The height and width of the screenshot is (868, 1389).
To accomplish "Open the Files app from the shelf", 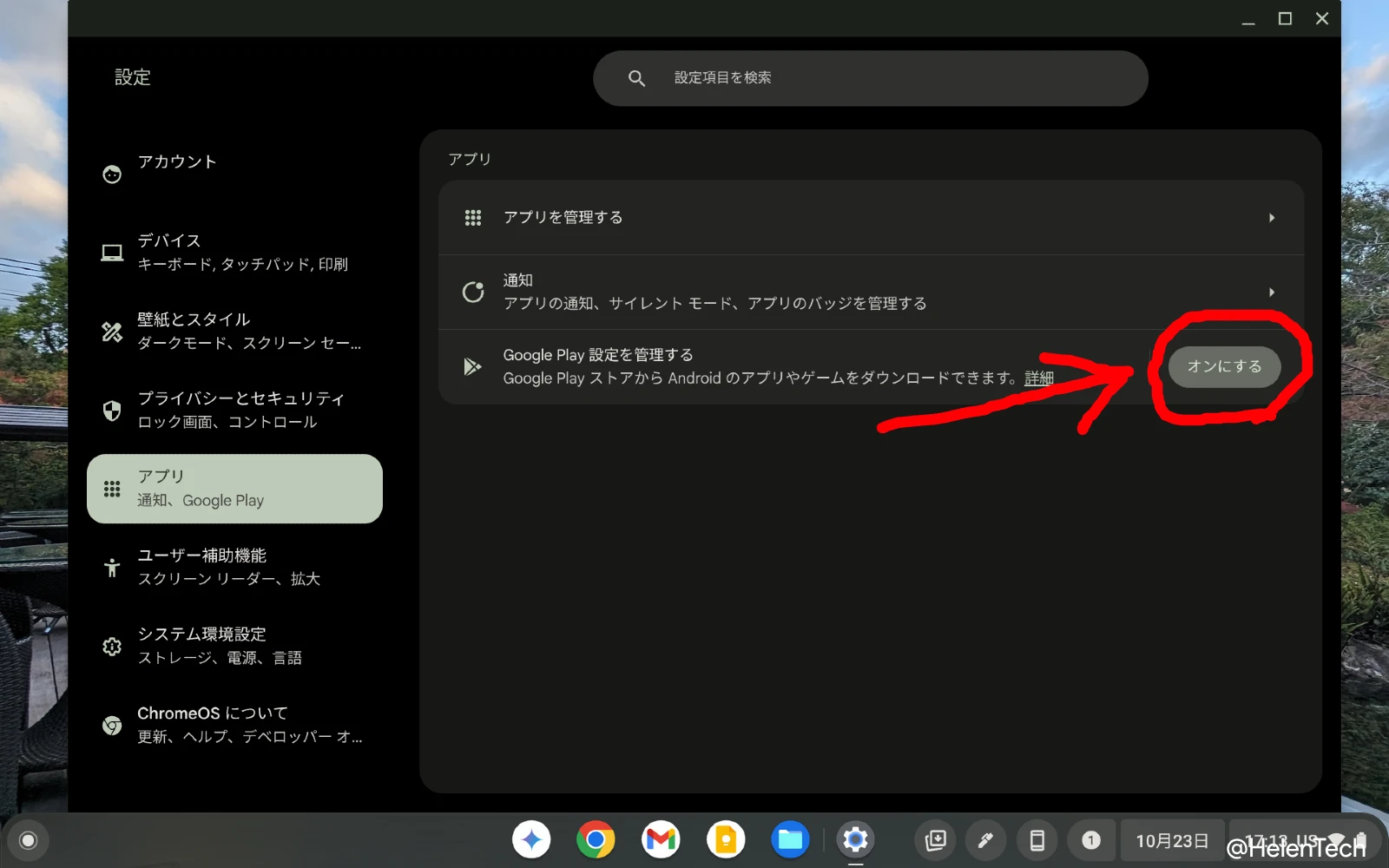I will pos(790,839).
